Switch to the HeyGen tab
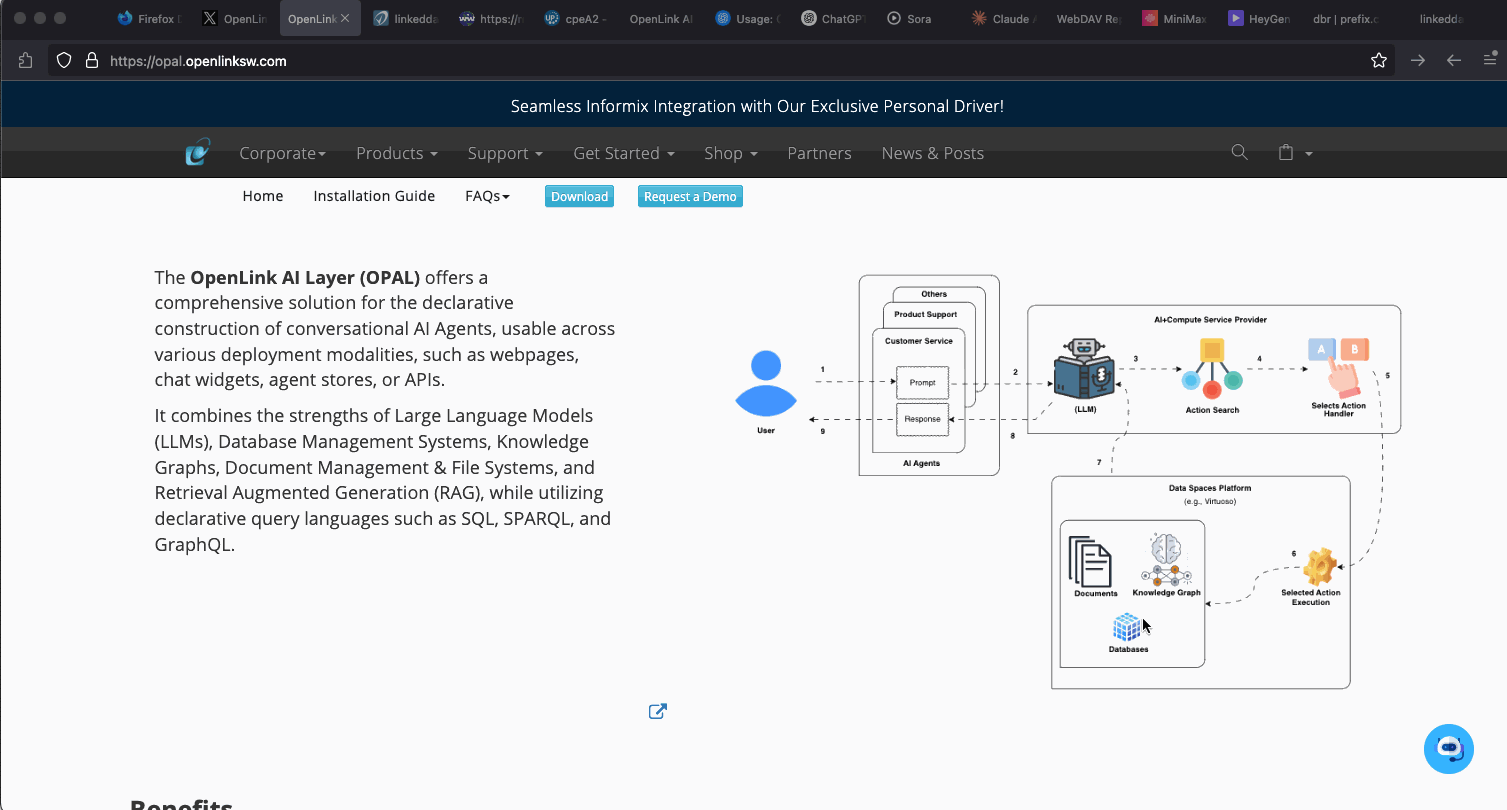This screenshot has height=810, width=1507. [x=1261, y=18]
